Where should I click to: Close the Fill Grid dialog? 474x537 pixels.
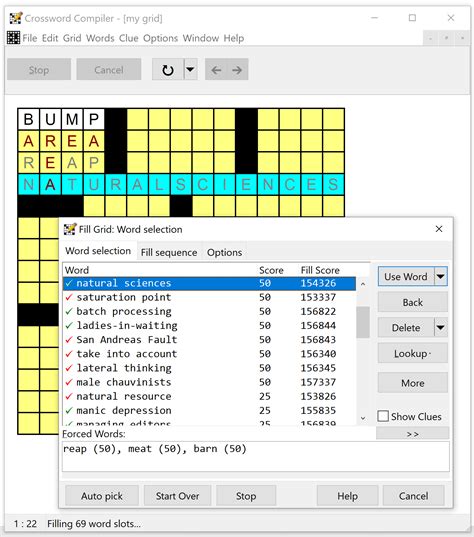pos(439,229)
